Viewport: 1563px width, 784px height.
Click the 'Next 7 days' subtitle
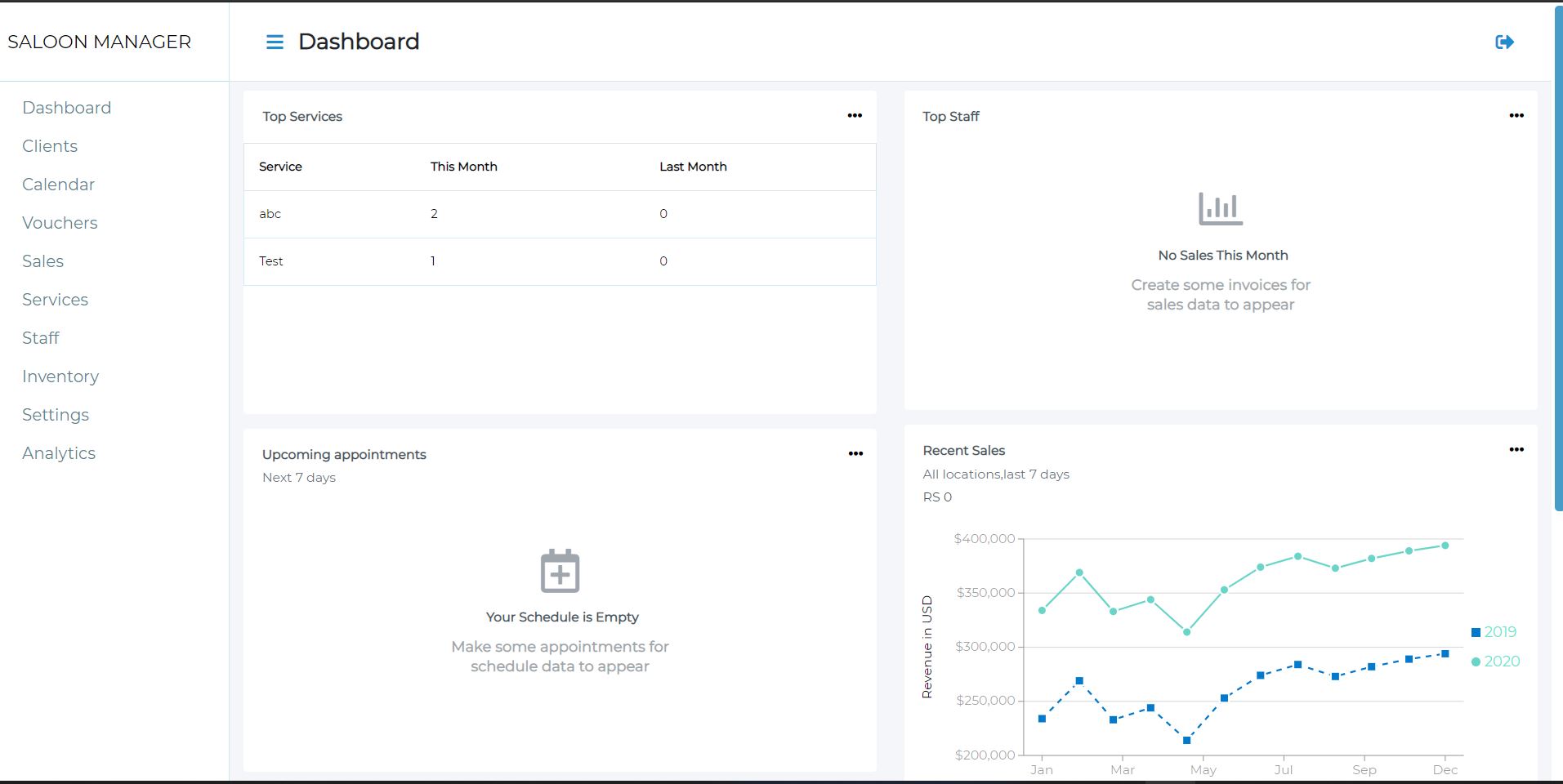pyautogui.click(x=299, y=478)
